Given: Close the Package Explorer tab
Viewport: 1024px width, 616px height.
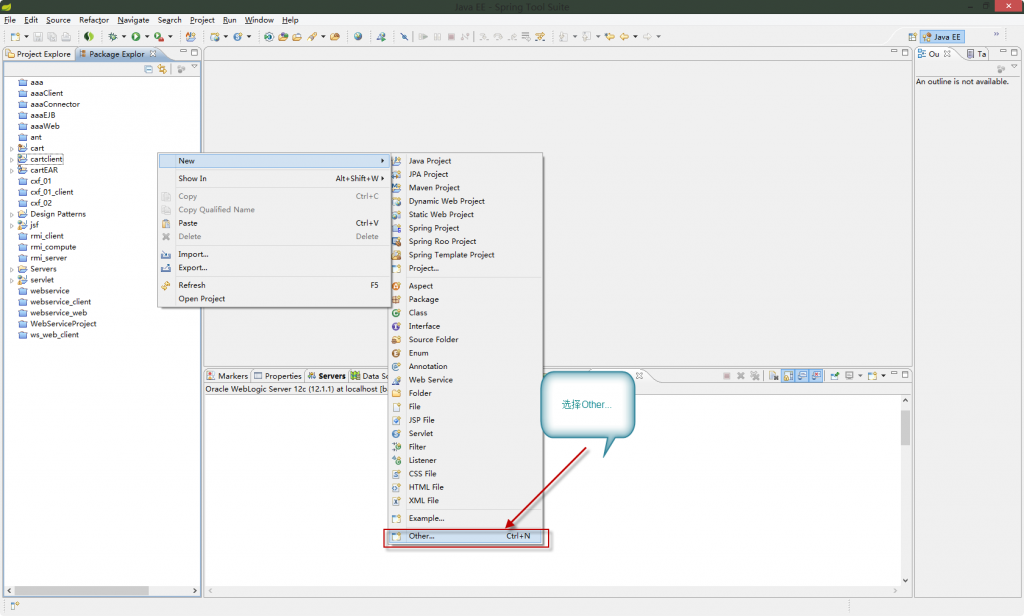Looking at the screenshot, I should point(153,54).
